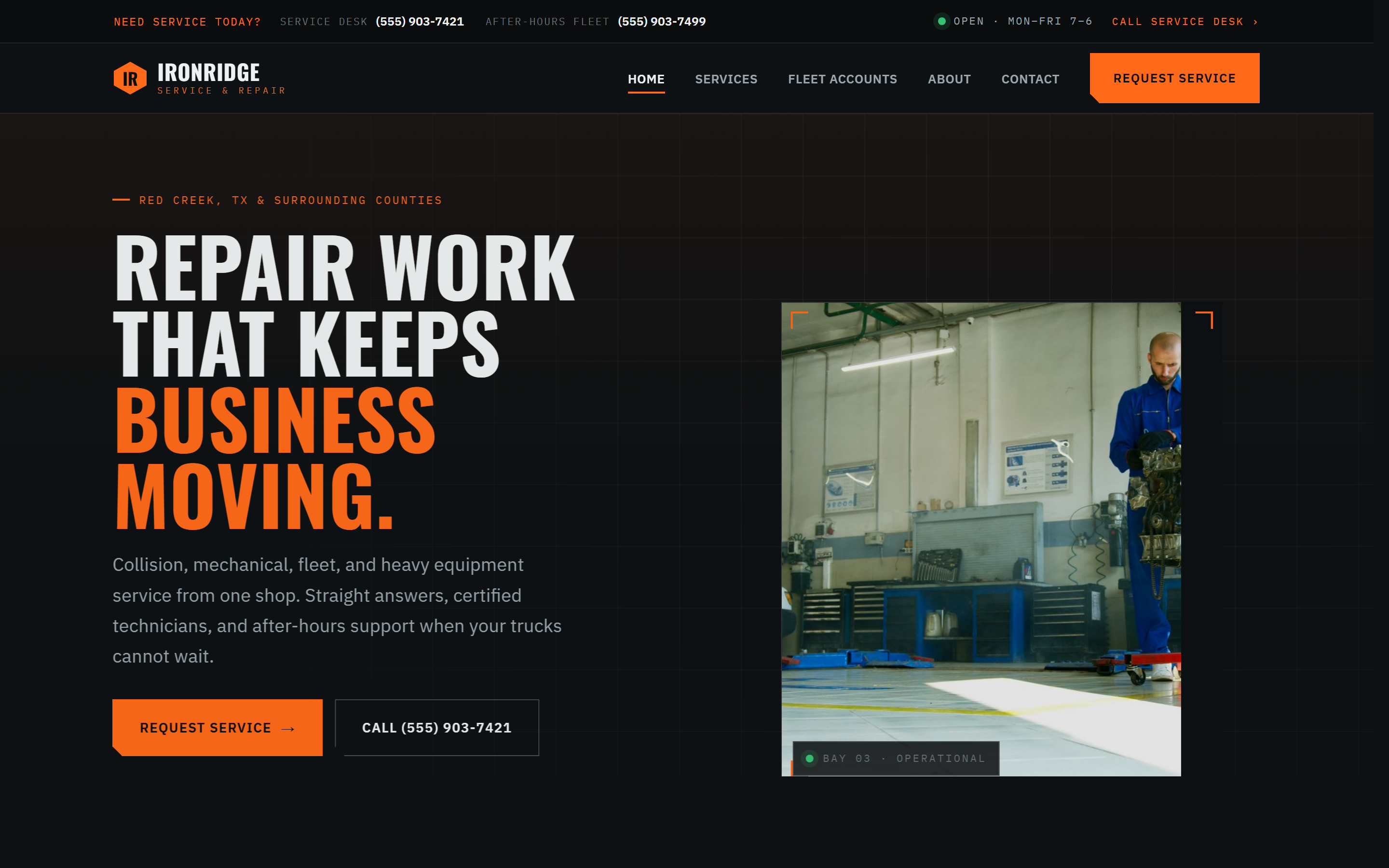Click the IR hexagon logo icon

(x=130, y=78)
